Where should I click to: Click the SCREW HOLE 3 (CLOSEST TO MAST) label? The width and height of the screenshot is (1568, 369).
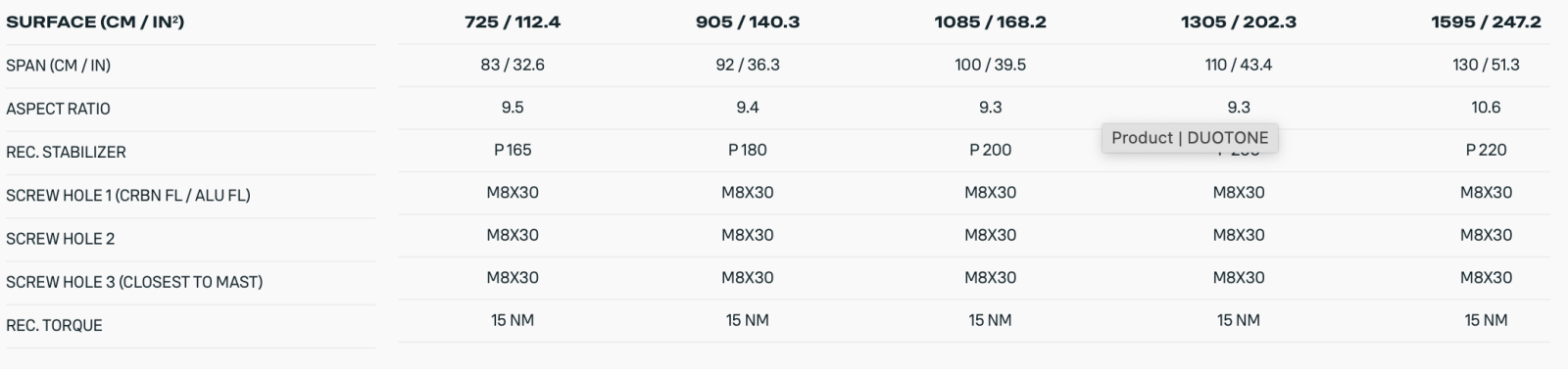pos(134,281)
